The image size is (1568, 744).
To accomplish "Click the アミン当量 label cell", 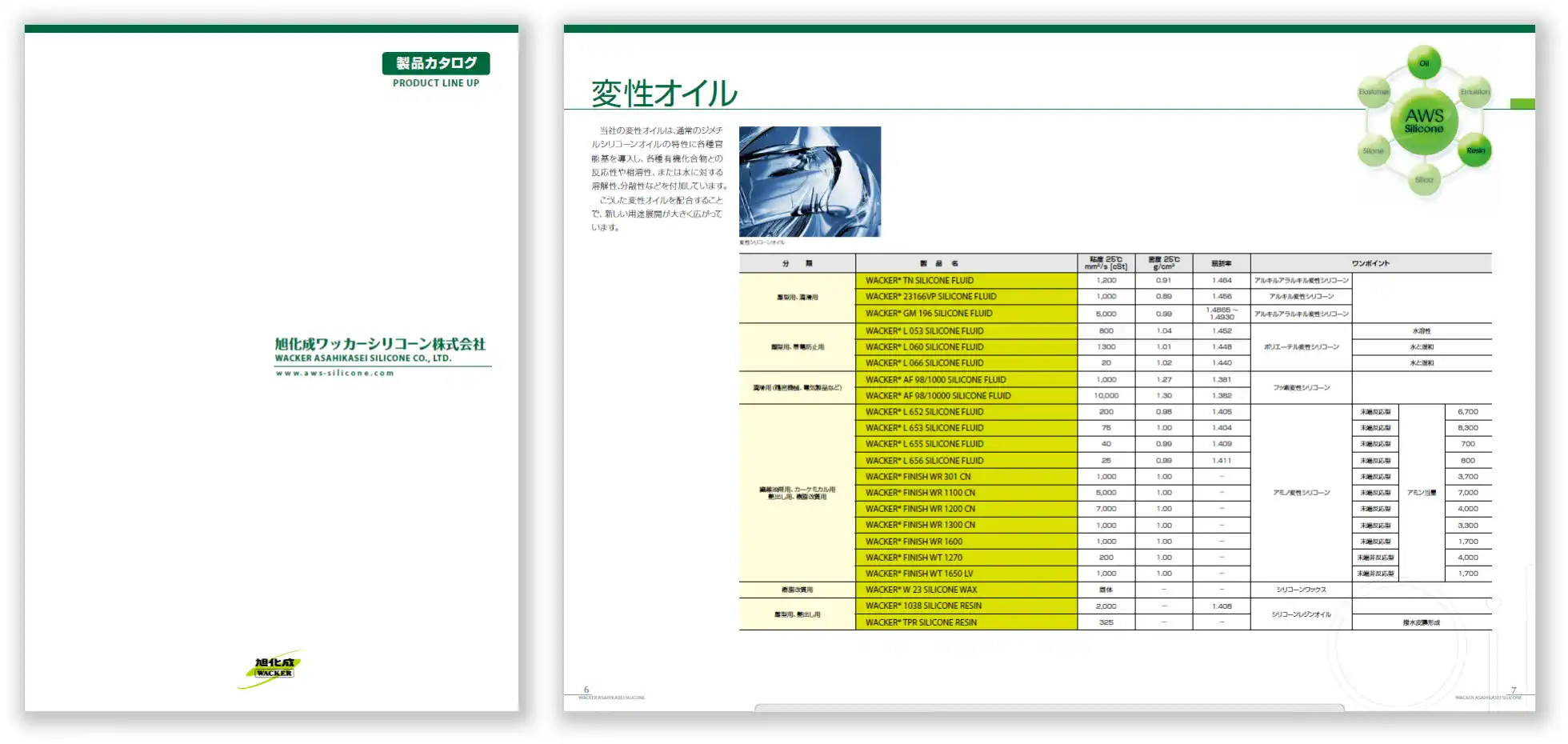I will click(x=1422, y=493).
